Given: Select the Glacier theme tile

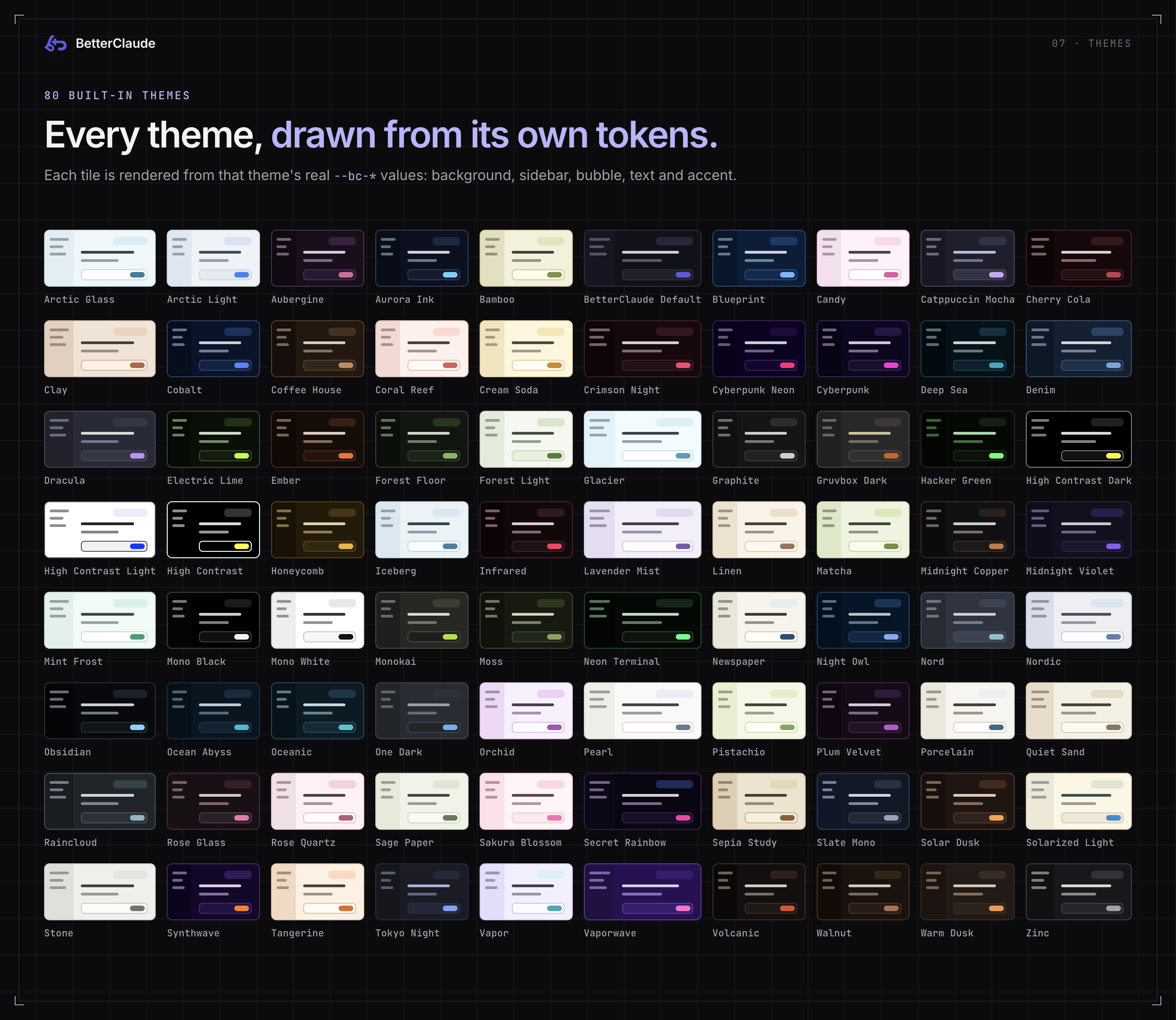Looking at the screenshot, I should [642, 439].
